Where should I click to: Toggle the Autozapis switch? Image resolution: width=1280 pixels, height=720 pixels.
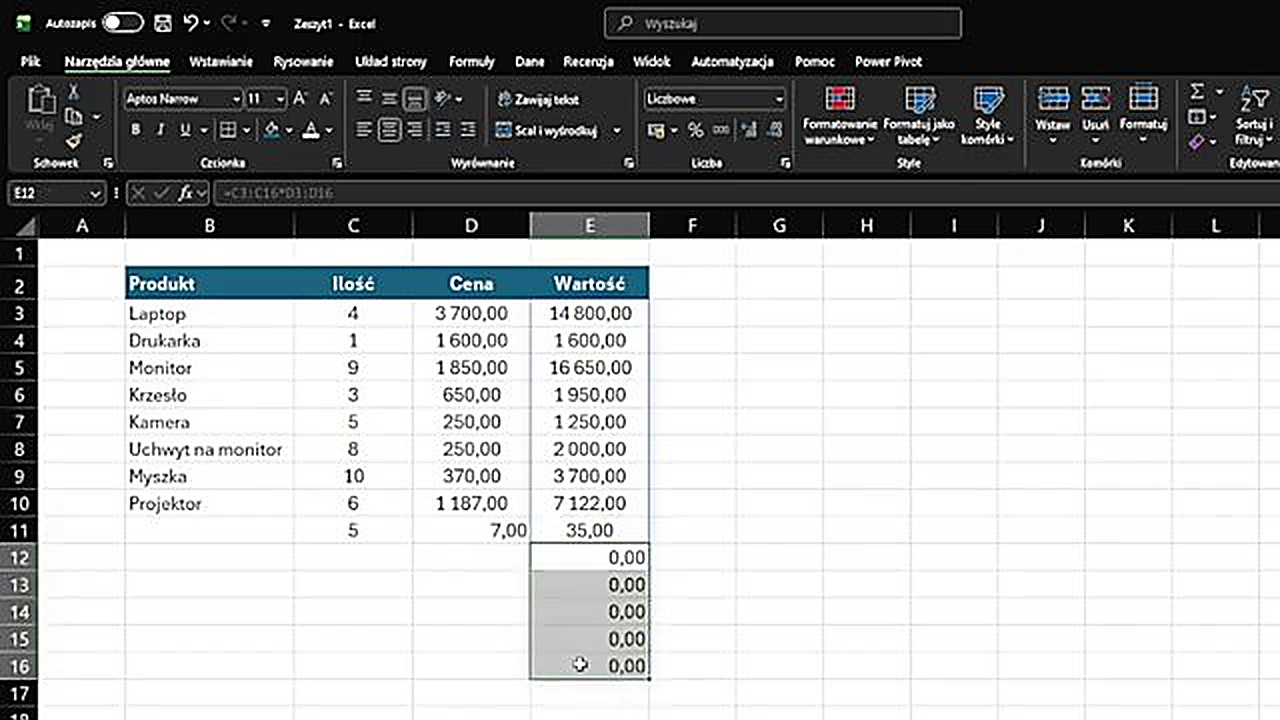(122, 22)
